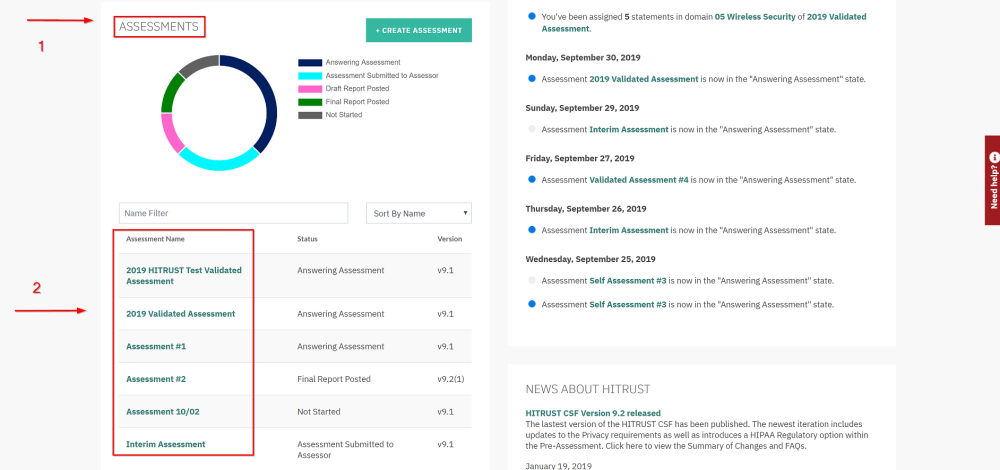This screenshot has height=470, width=1000.
Task: Click grey dot beside September 29 notification
Action: click(x=532, y=129)
